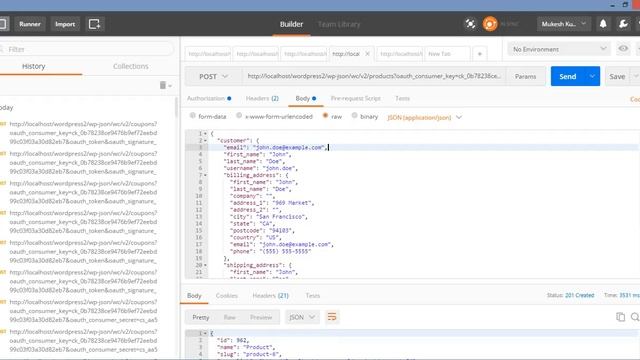Viewport: 640px width, 360px height.
Task: Open the response Tests tab
Action: [313, 296]
